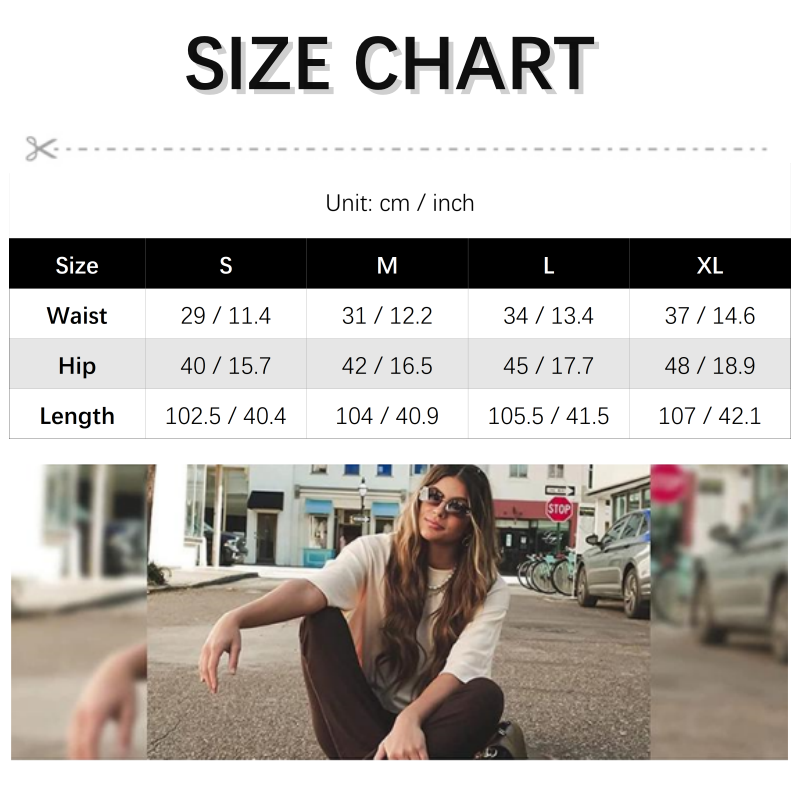Click the Size column header

(x=77, y=265)
